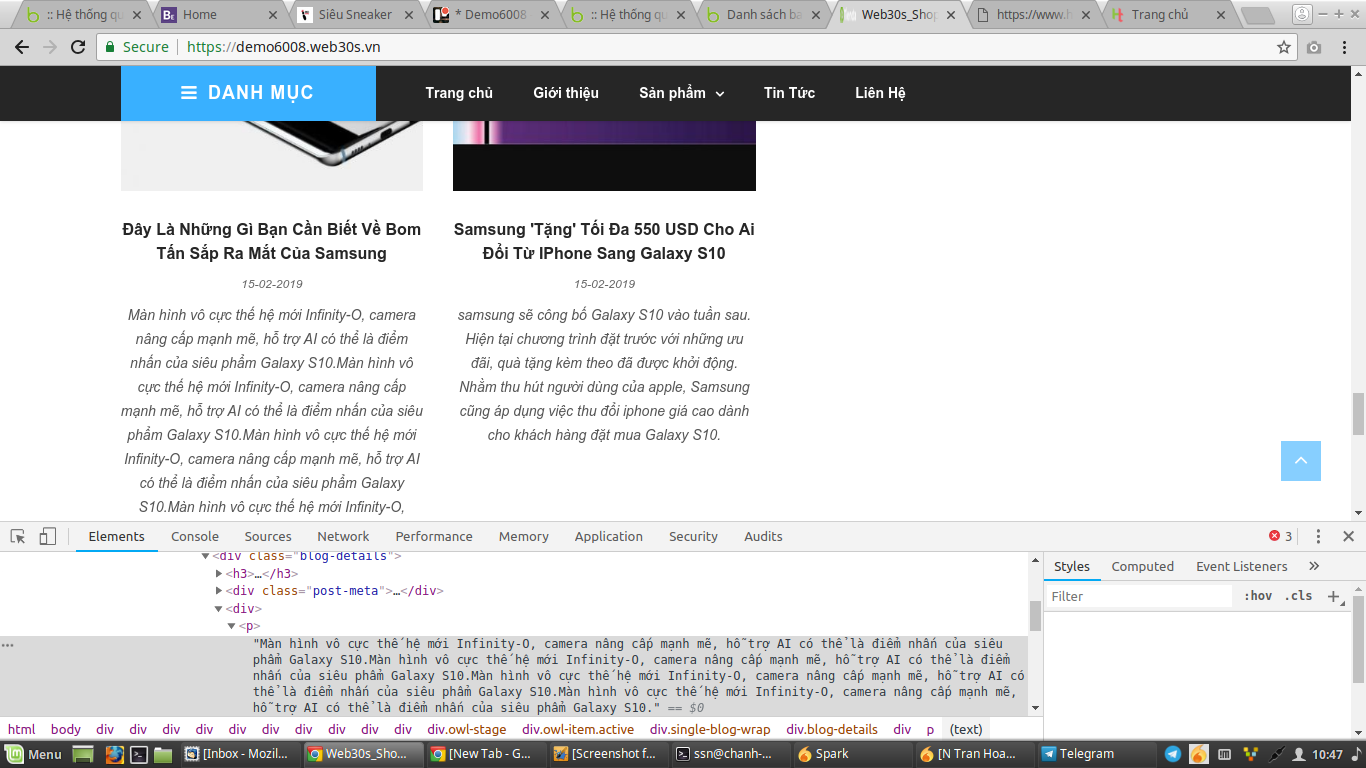Switch to the Console panel
This screenshot has height=768, width=1366.
[x=195, y=537]
